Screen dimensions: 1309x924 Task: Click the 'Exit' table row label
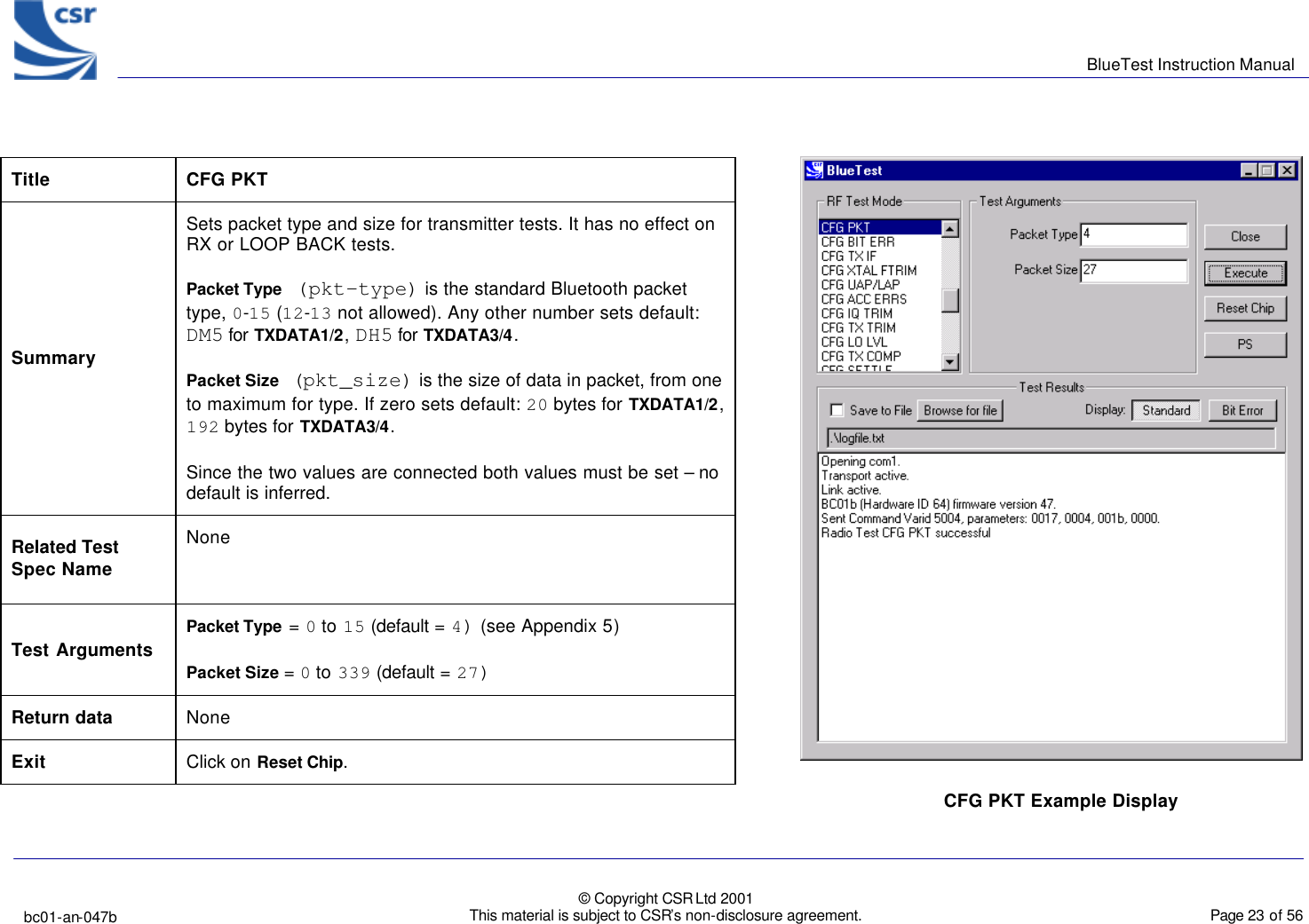pos(28,762)
